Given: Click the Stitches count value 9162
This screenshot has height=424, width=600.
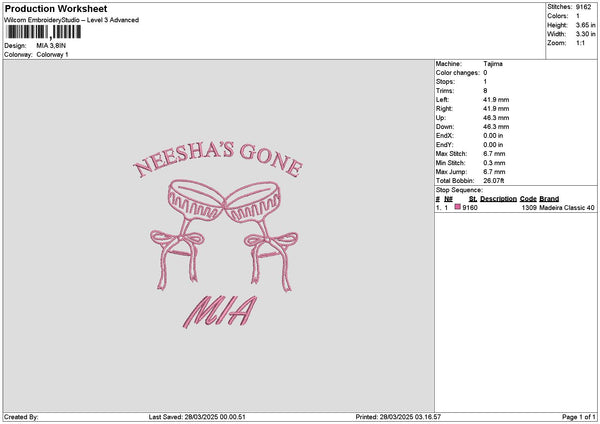Looking at the screenshot, I should point(584,7).
